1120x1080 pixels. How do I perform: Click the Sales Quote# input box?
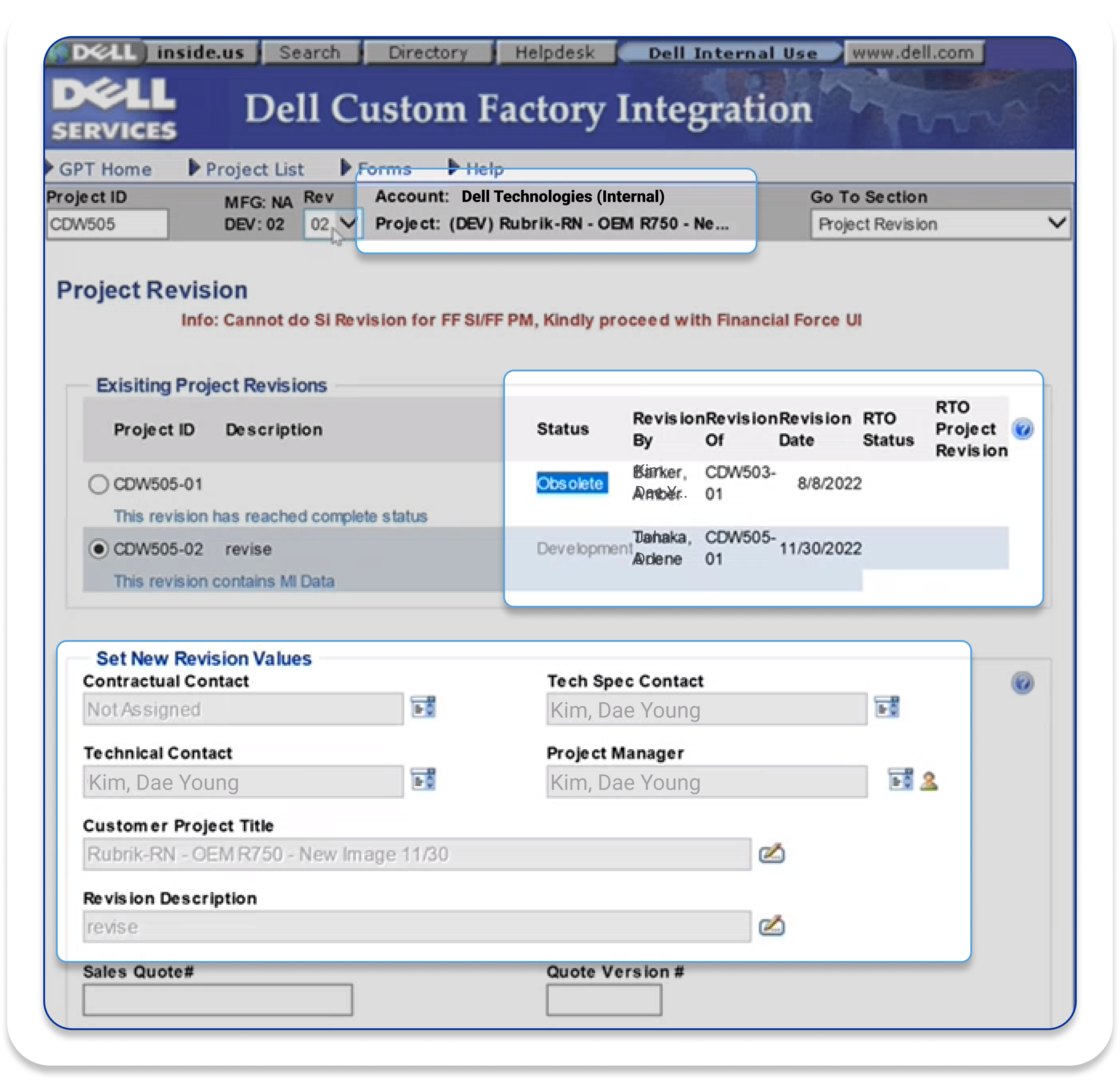(x=218, y=999)
